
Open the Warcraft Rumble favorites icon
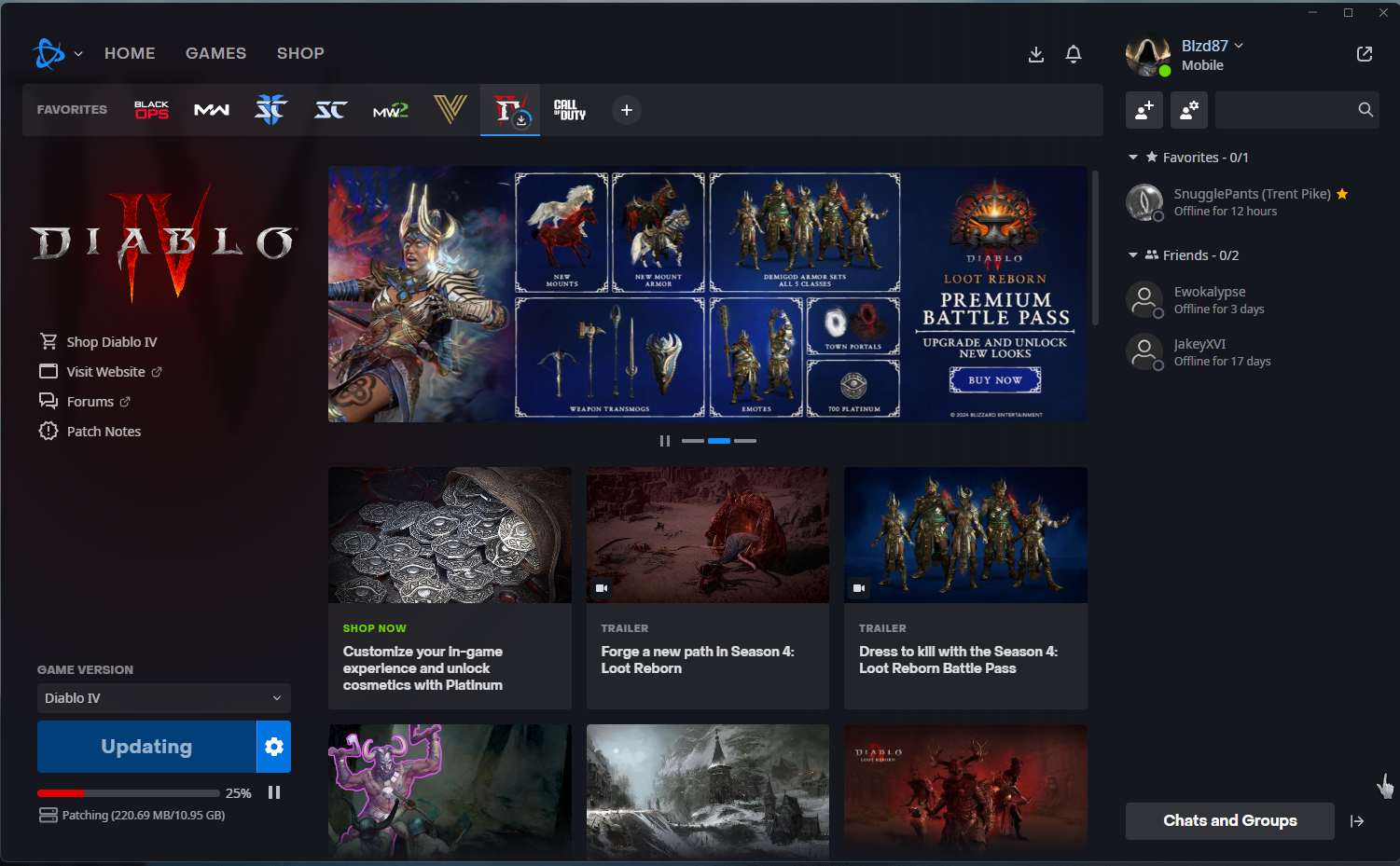click(x=450, y=110)
